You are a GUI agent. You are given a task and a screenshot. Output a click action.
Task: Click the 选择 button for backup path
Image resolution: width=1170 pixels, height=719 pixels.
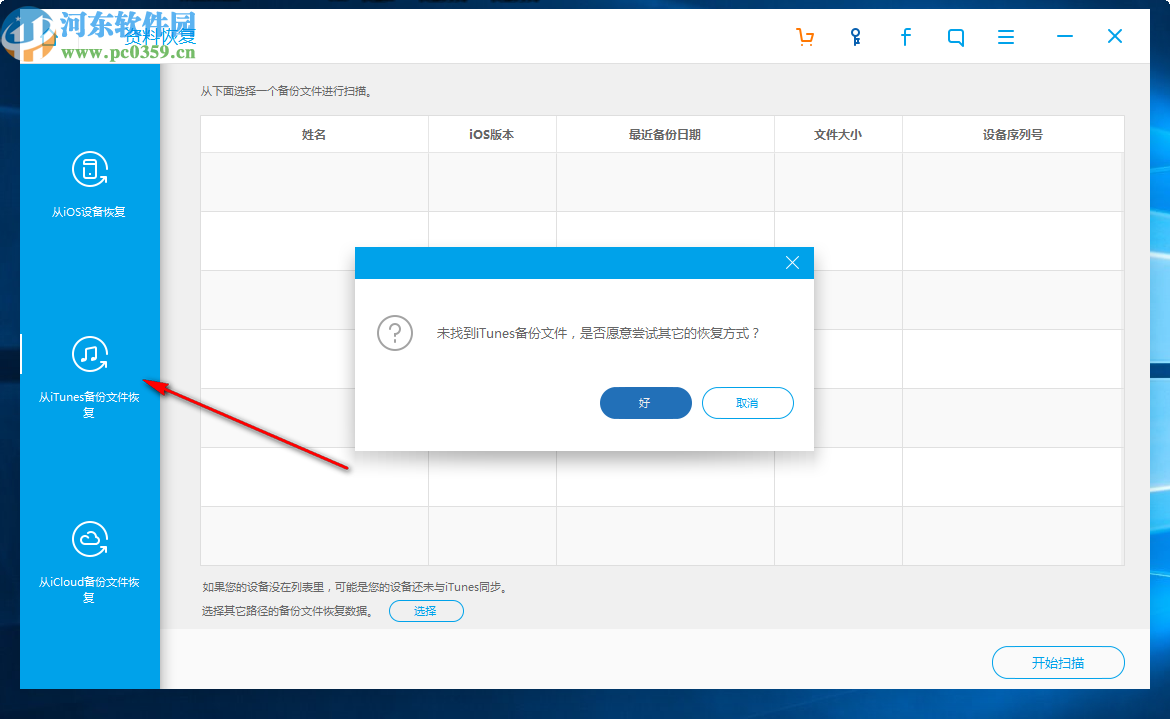pos(426,610)
